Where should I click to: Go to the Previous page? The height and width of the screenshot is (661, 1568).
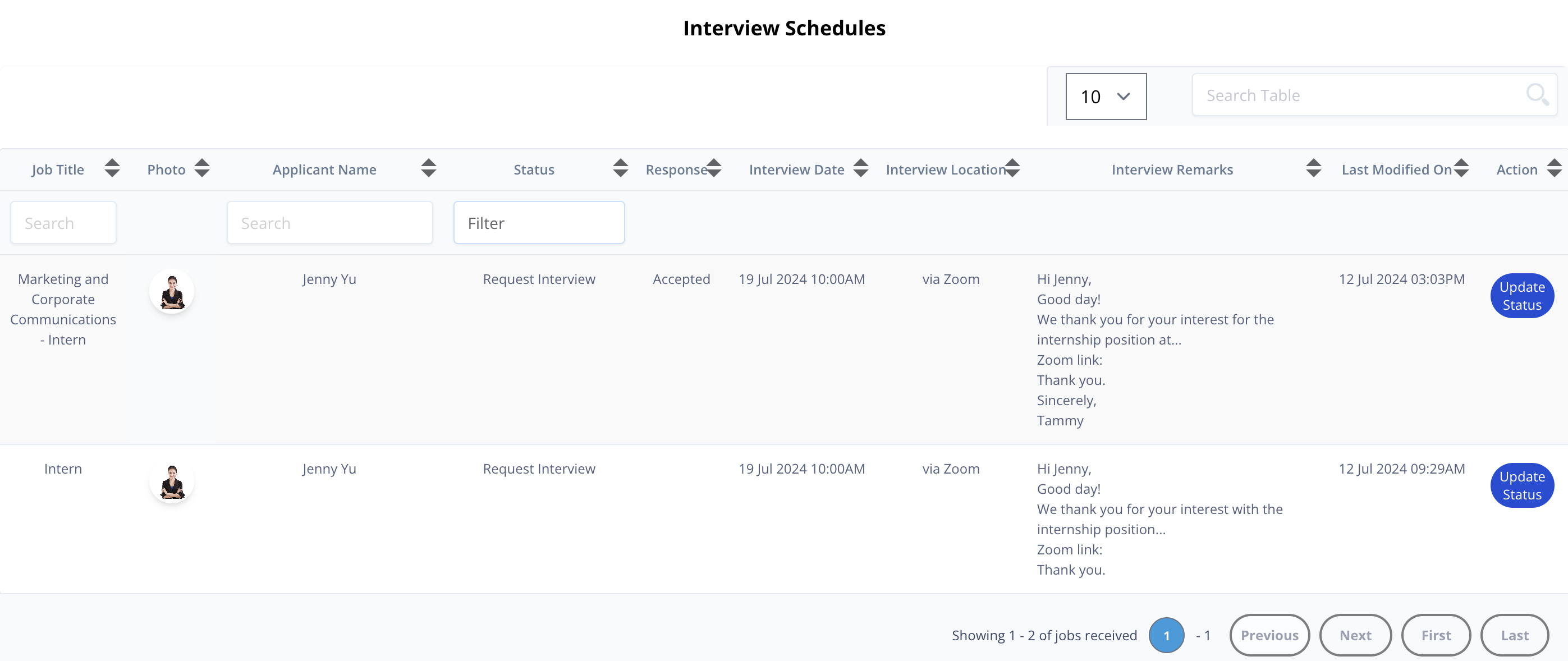[x=1270, y=635]
